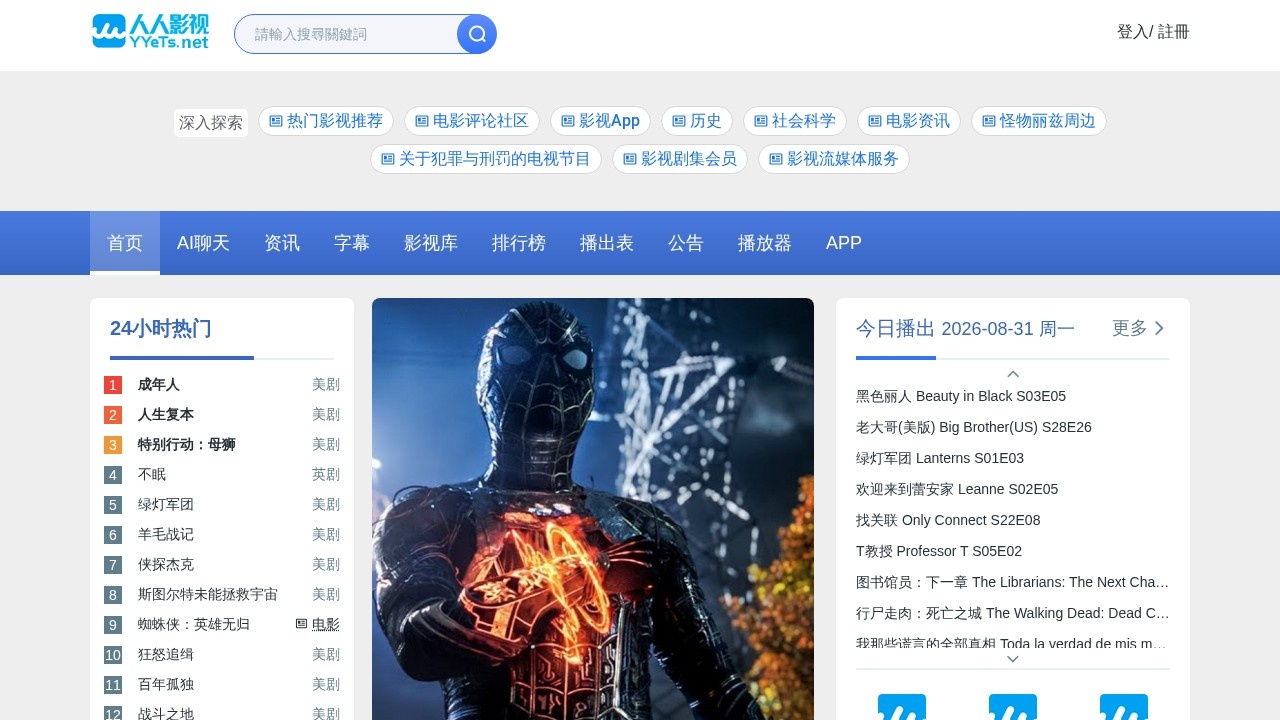This screenshot has width=1280, height=720.
Task: Open hot list entry 狂怒追缉
Action: pos(166,655)
